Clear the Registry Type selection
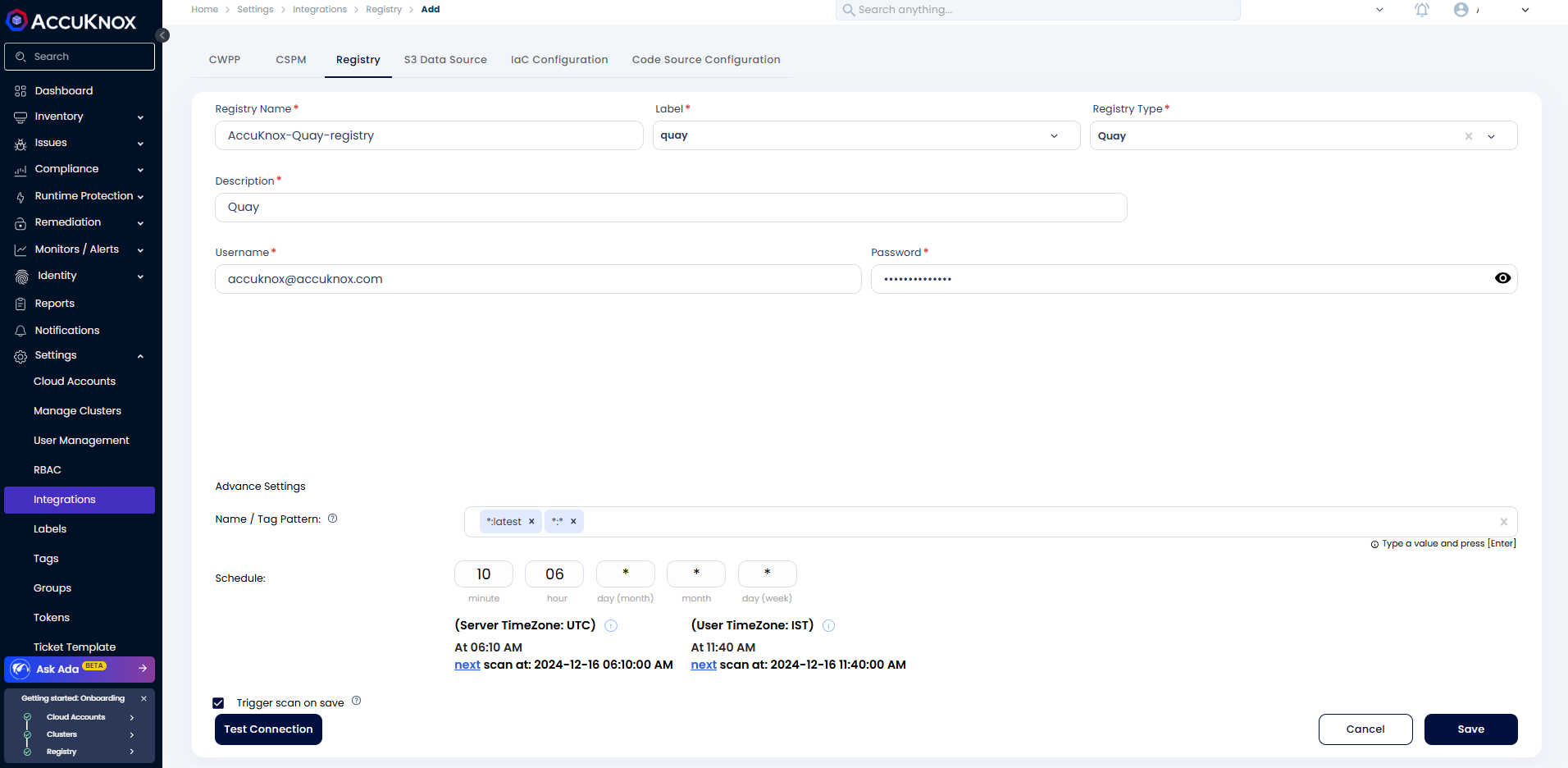The height and width of the screenshot is (768, 1568). point(1469,136)
